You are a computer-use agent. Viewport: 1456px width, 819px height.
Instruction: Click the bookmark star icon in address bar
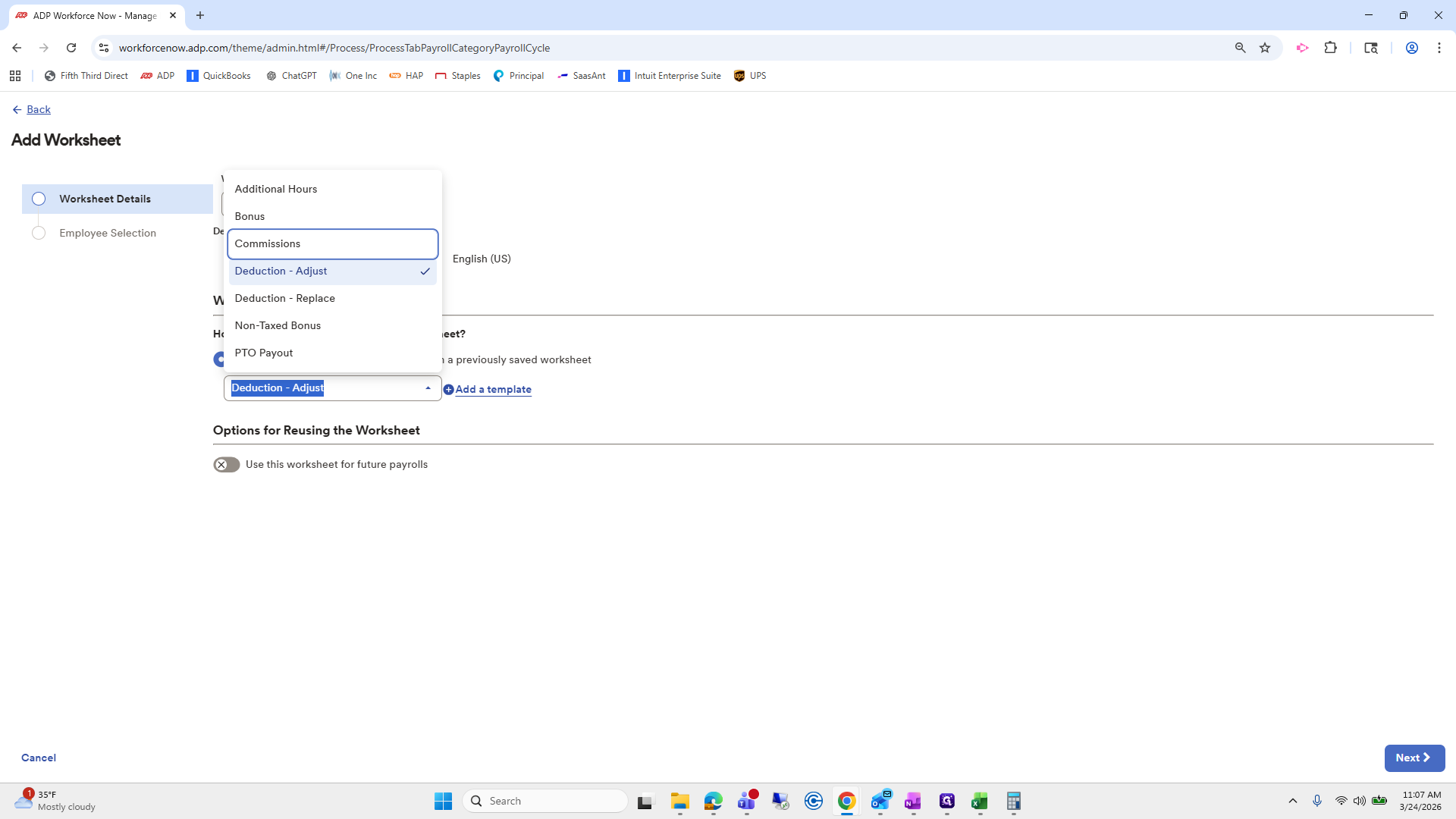click(x=1265, y=48)
